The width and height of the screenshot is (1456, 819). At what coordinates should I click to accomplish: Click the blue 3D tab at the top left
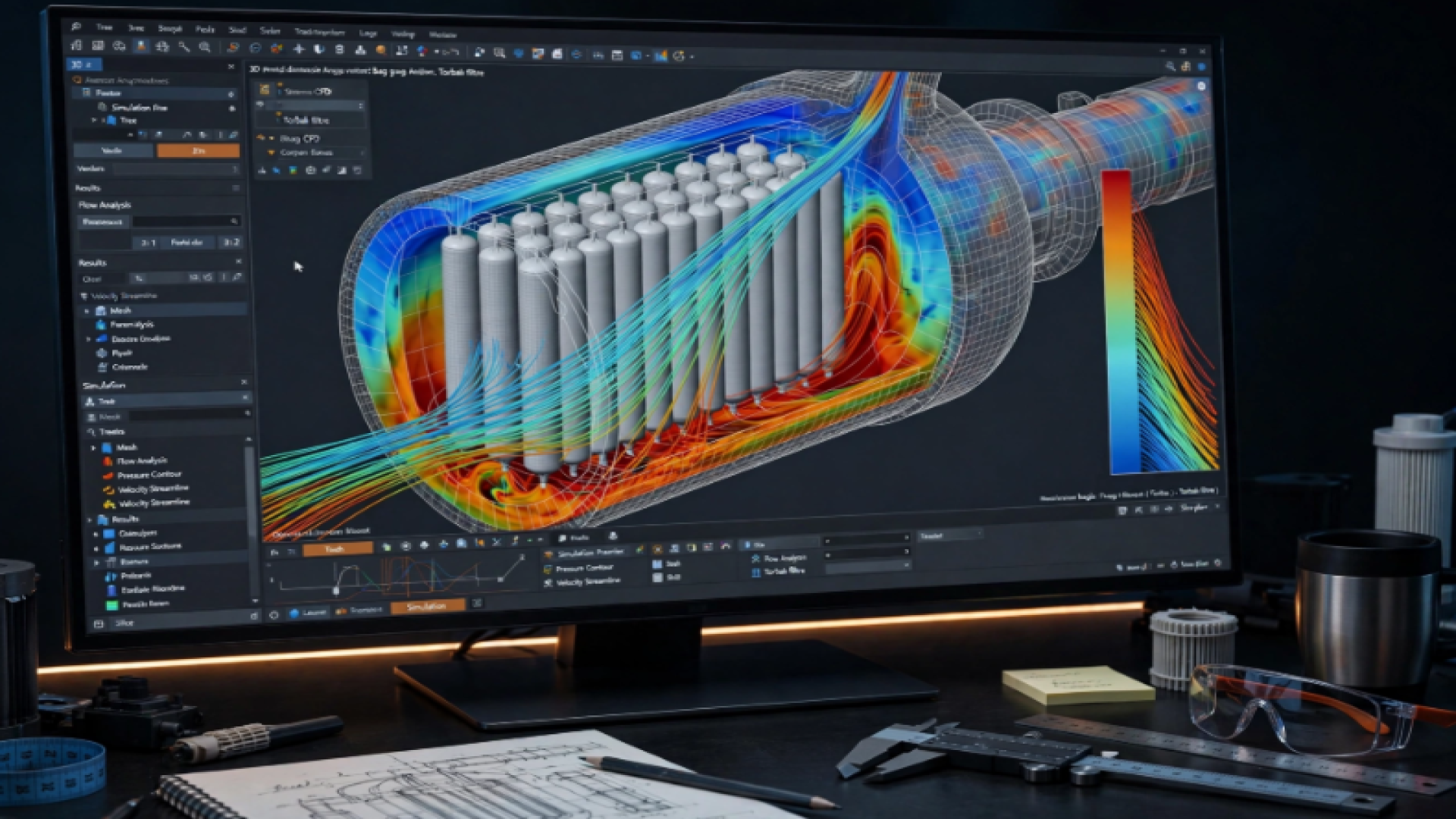click(x=83, y=64)
